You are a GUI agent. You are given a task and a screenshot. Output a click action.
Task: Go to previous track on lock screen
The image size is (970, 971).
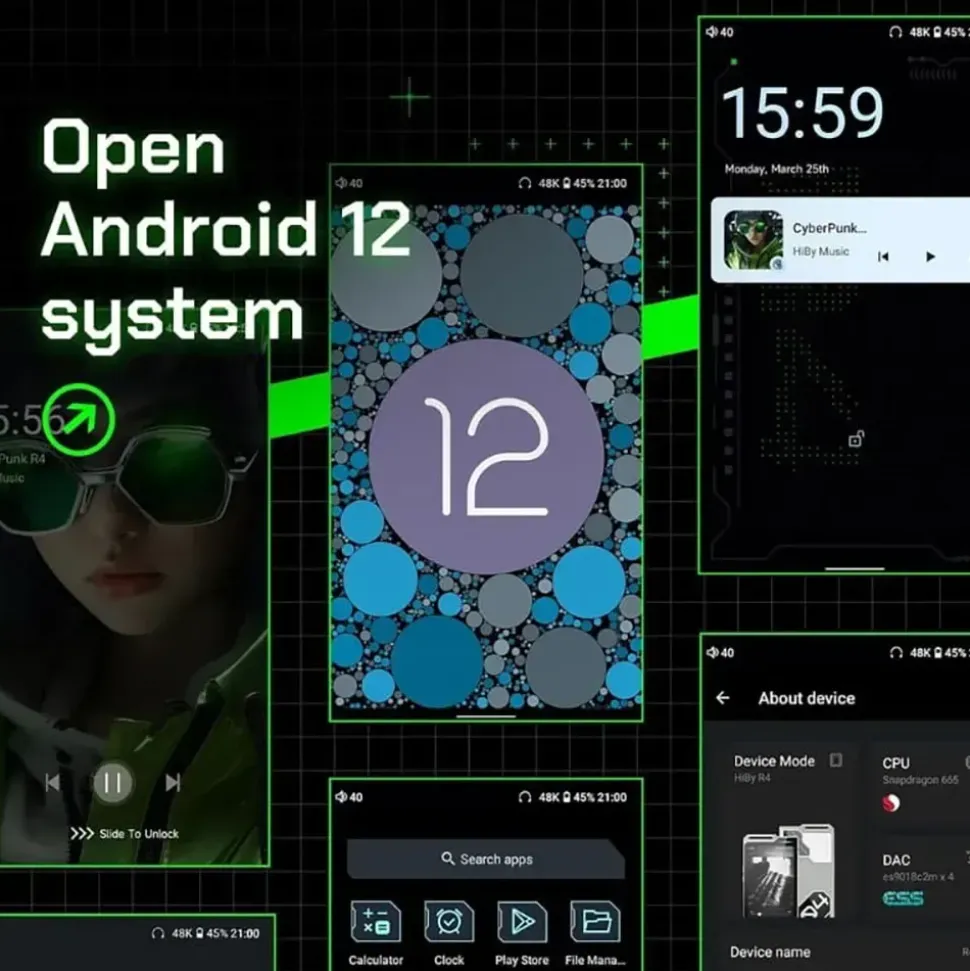coord(53,783)
